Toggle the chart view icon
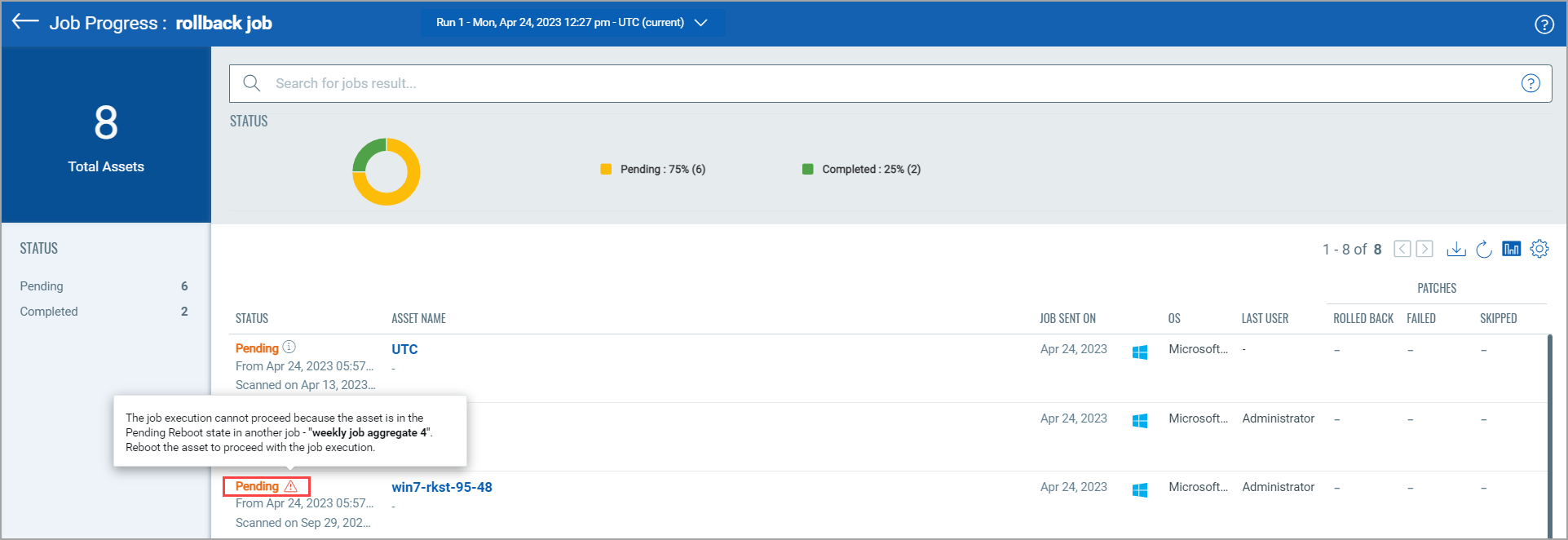 pyautogui.click(x=1511, y=249)
